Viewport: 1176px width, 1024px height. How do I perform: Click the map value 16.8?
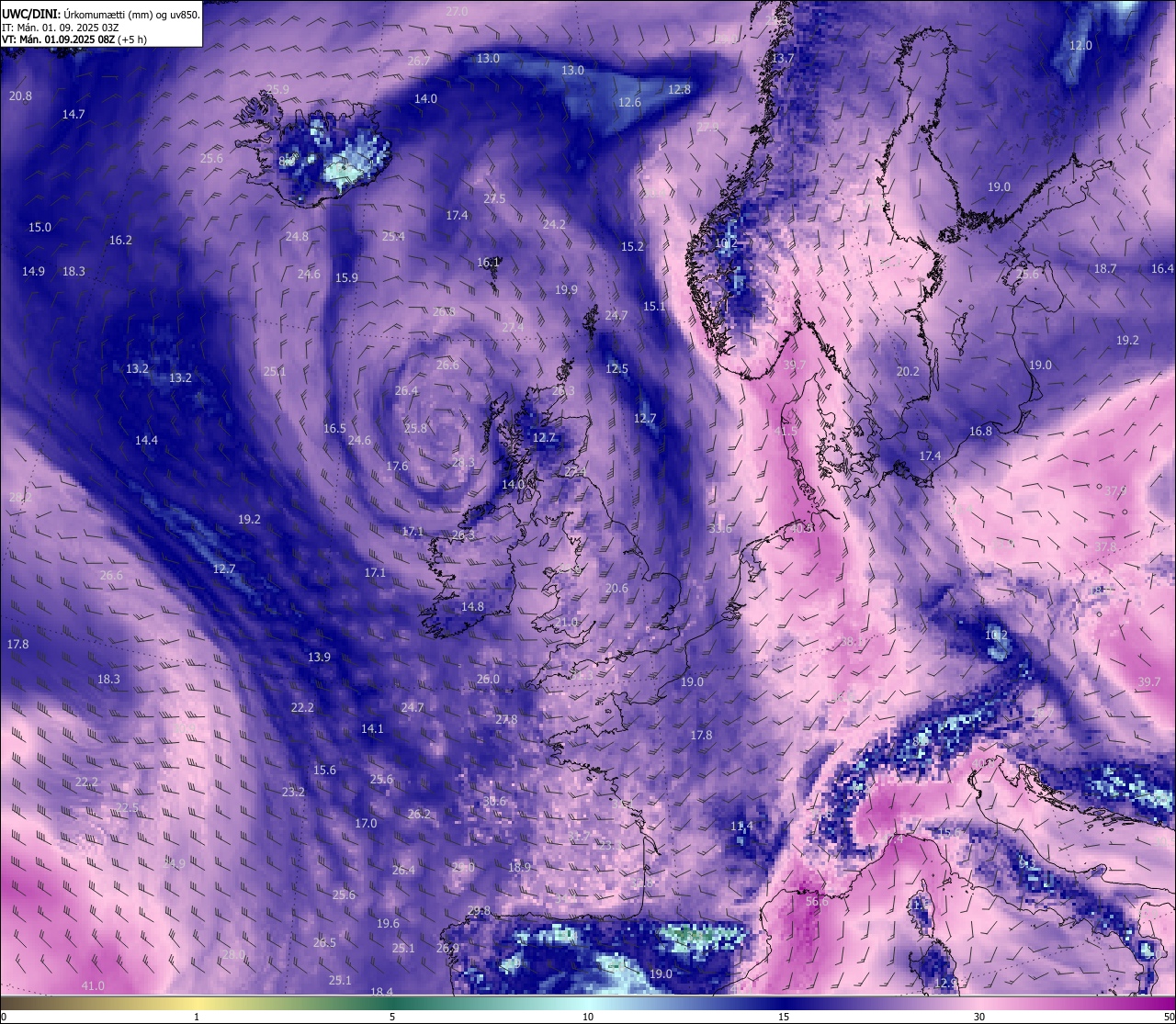(980, 431)
